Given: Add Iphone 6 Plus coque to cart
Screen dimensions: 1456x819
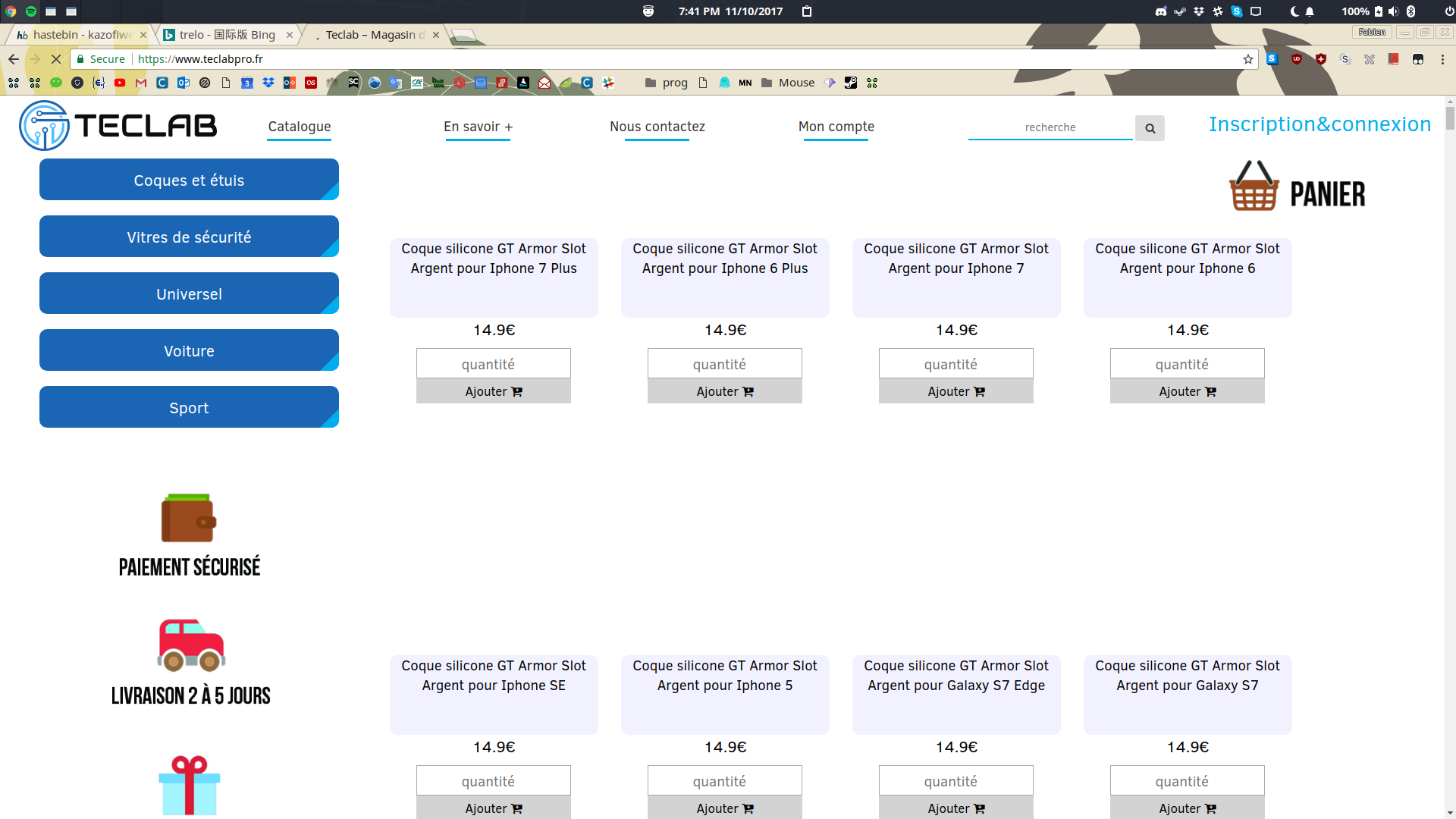Looking at the screenshot, I should 725,391.
